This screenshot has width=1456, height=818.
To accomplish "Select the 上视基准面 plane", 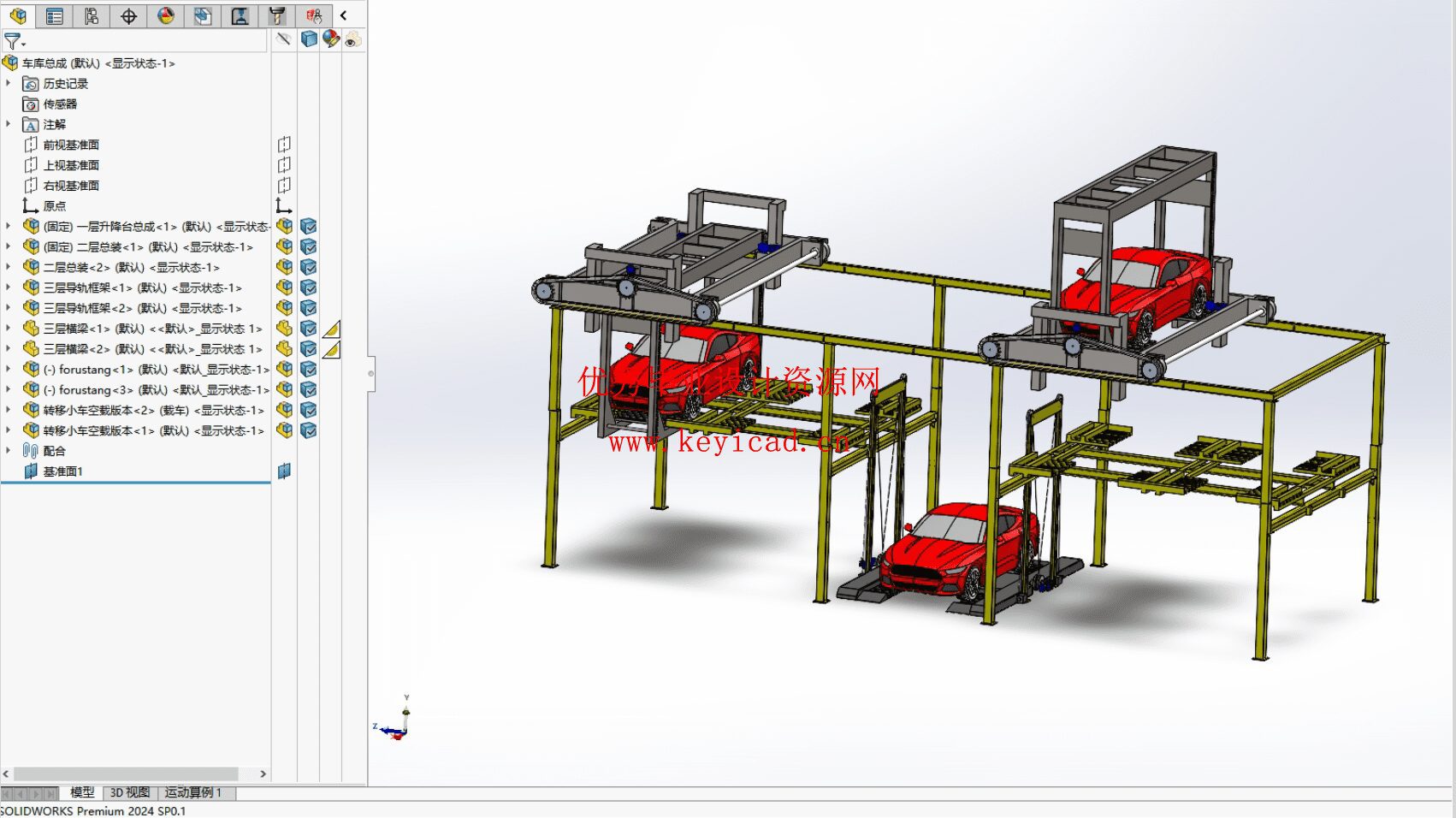I will pos(71,165).
